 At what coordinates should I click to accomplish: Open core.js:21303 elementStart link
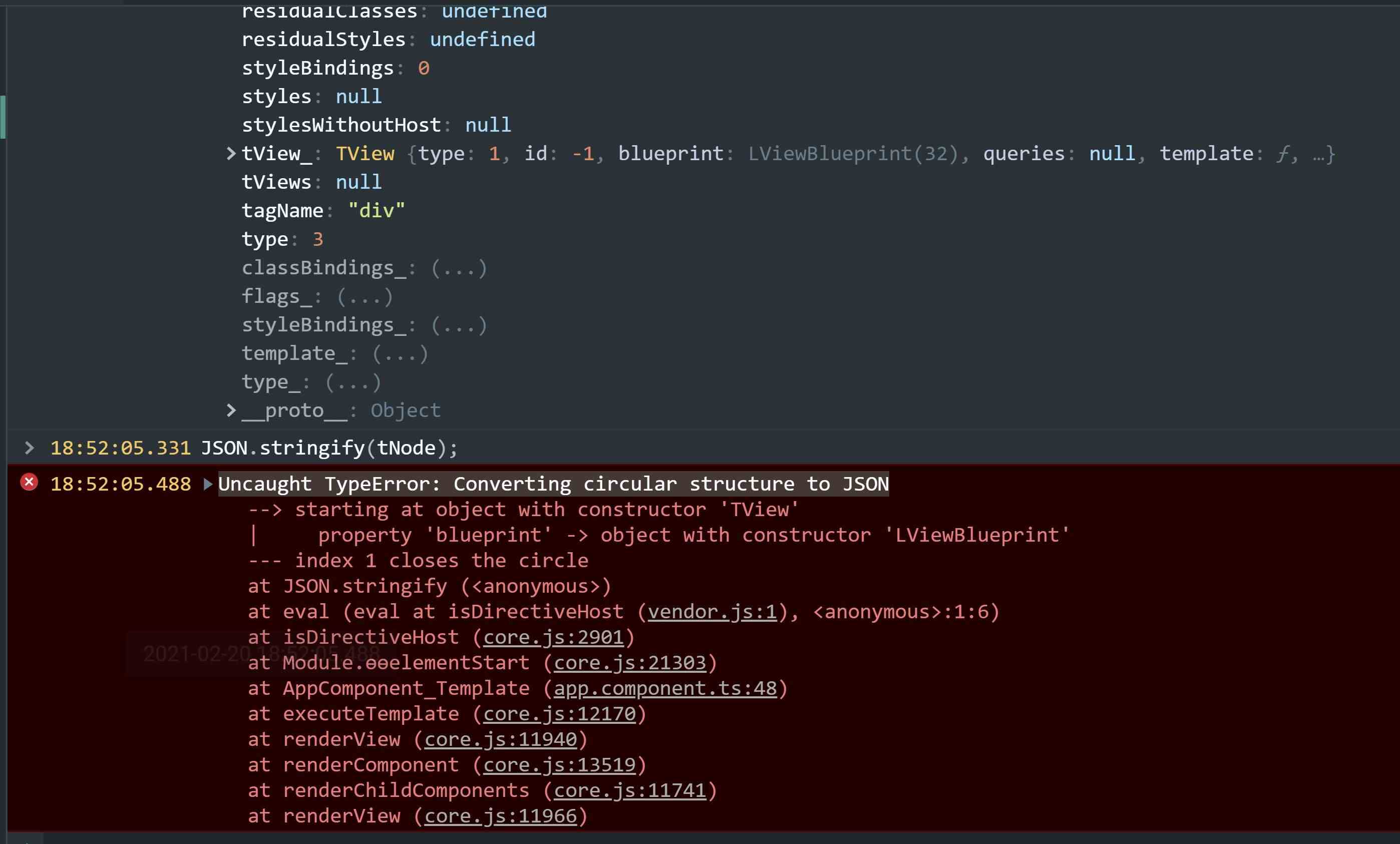click(629, 663)
